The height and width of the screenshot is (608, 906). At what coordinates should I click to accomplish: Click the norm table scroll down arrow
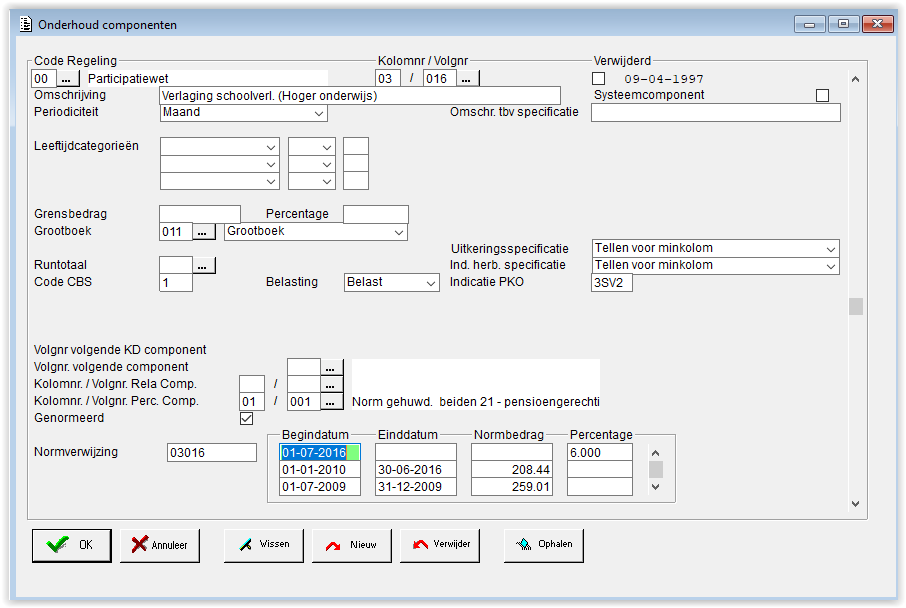point(655,487)
